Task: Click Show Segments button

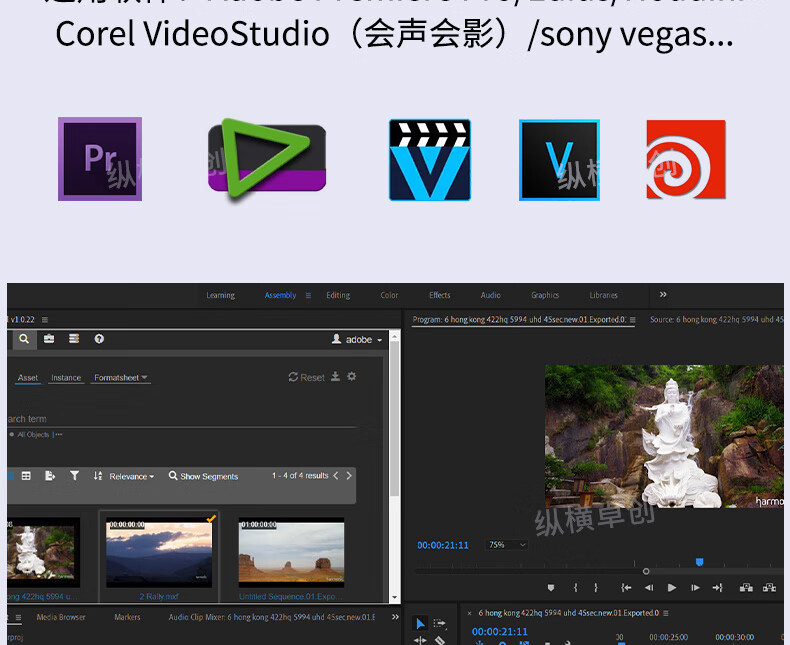Action: pos(204,476)
